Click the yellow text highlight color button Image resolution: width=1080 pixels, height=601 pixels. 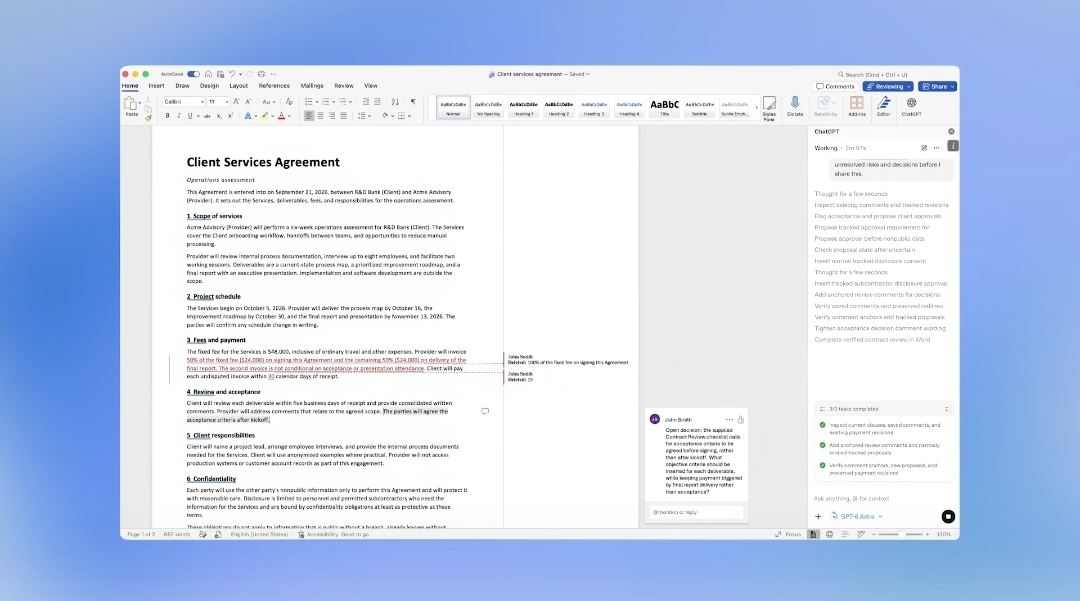[x=264, y=116]
